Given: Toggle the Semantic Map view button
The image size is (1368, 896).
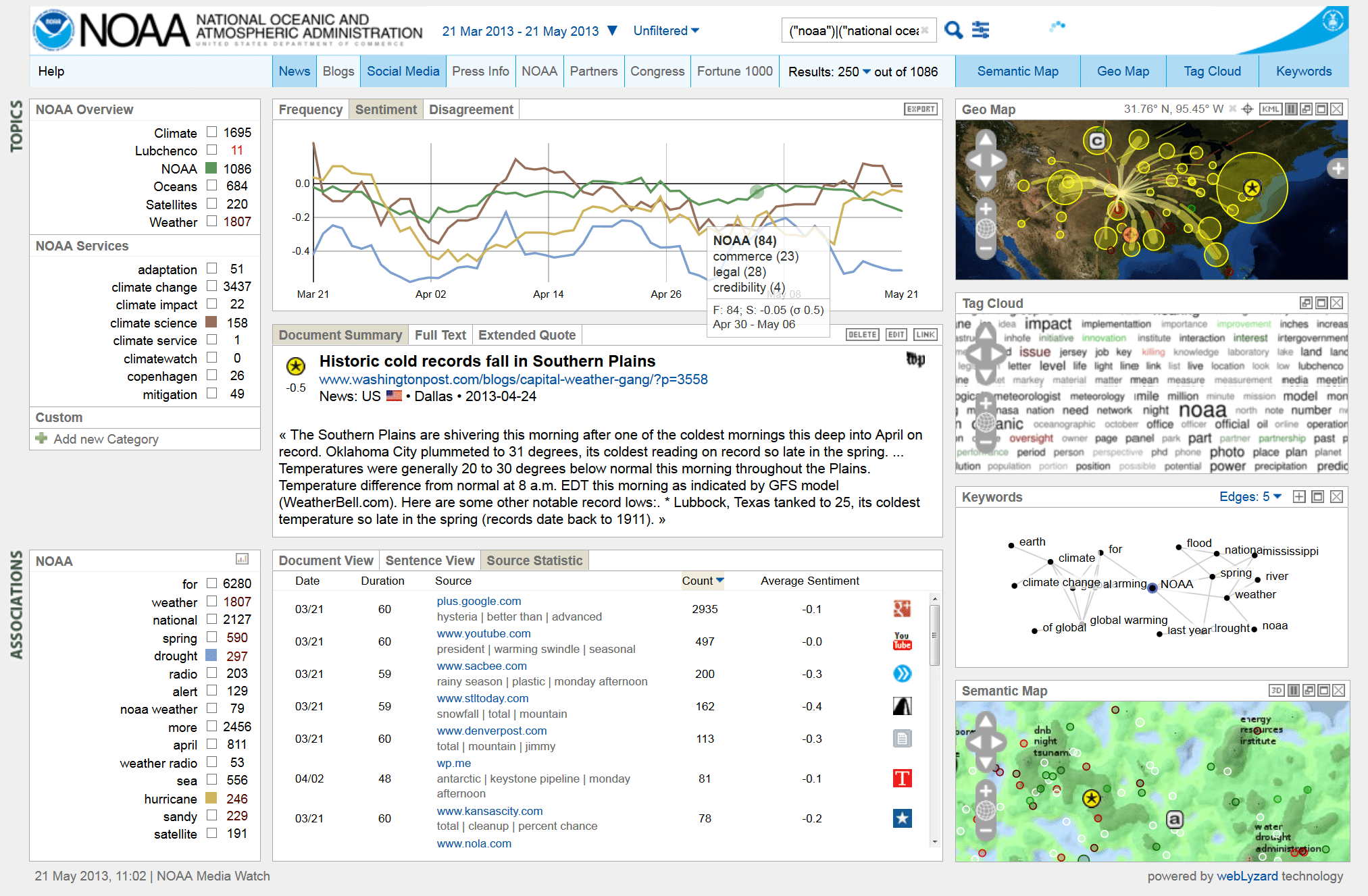Looking at the screenshot, I should 1017,71.
